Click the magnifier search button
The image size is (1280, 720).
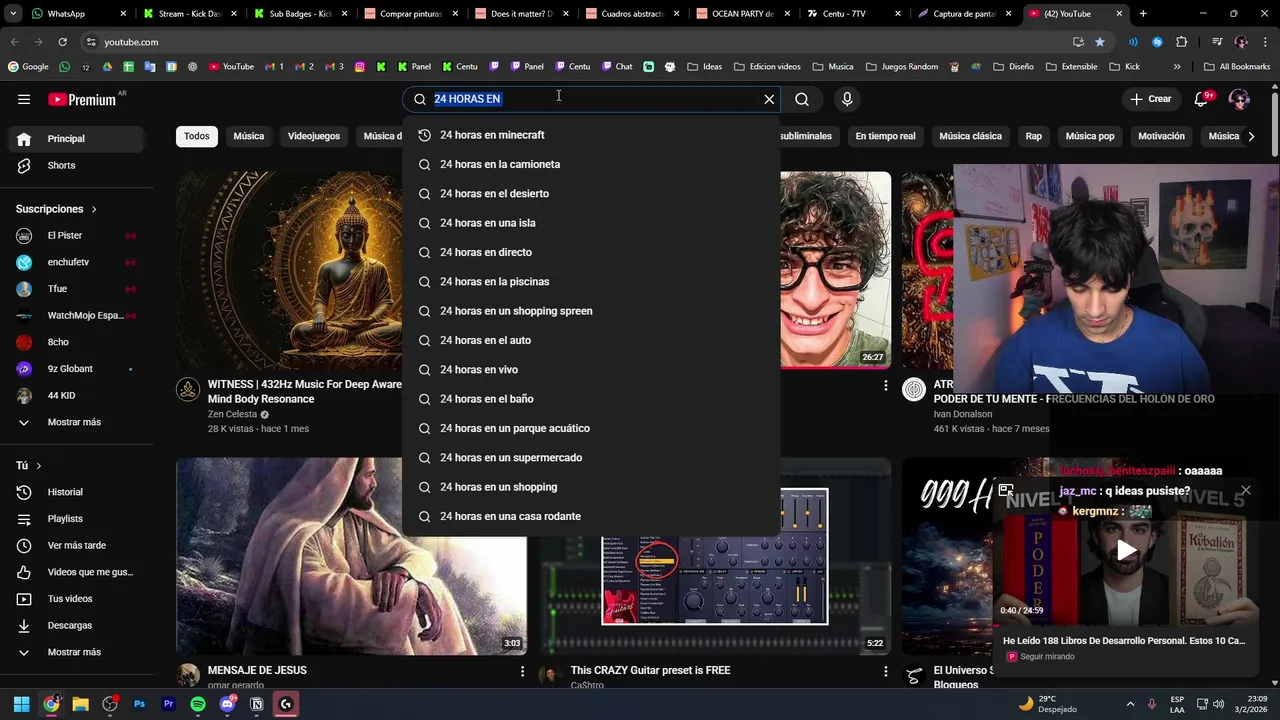[802, 99]
